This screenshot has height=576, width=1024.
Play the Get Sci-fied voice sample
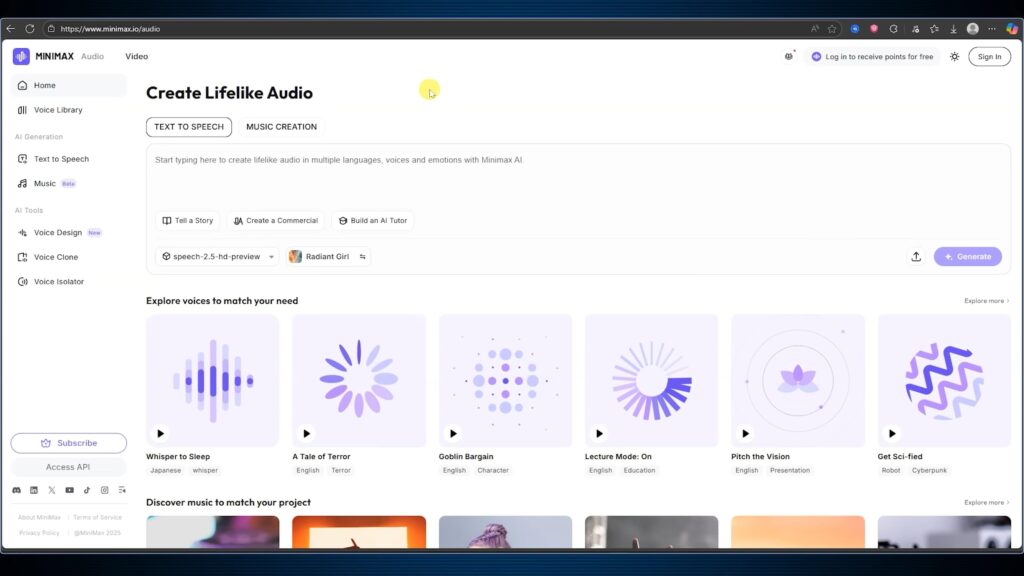pyautogui.click(x=891, y=434)
